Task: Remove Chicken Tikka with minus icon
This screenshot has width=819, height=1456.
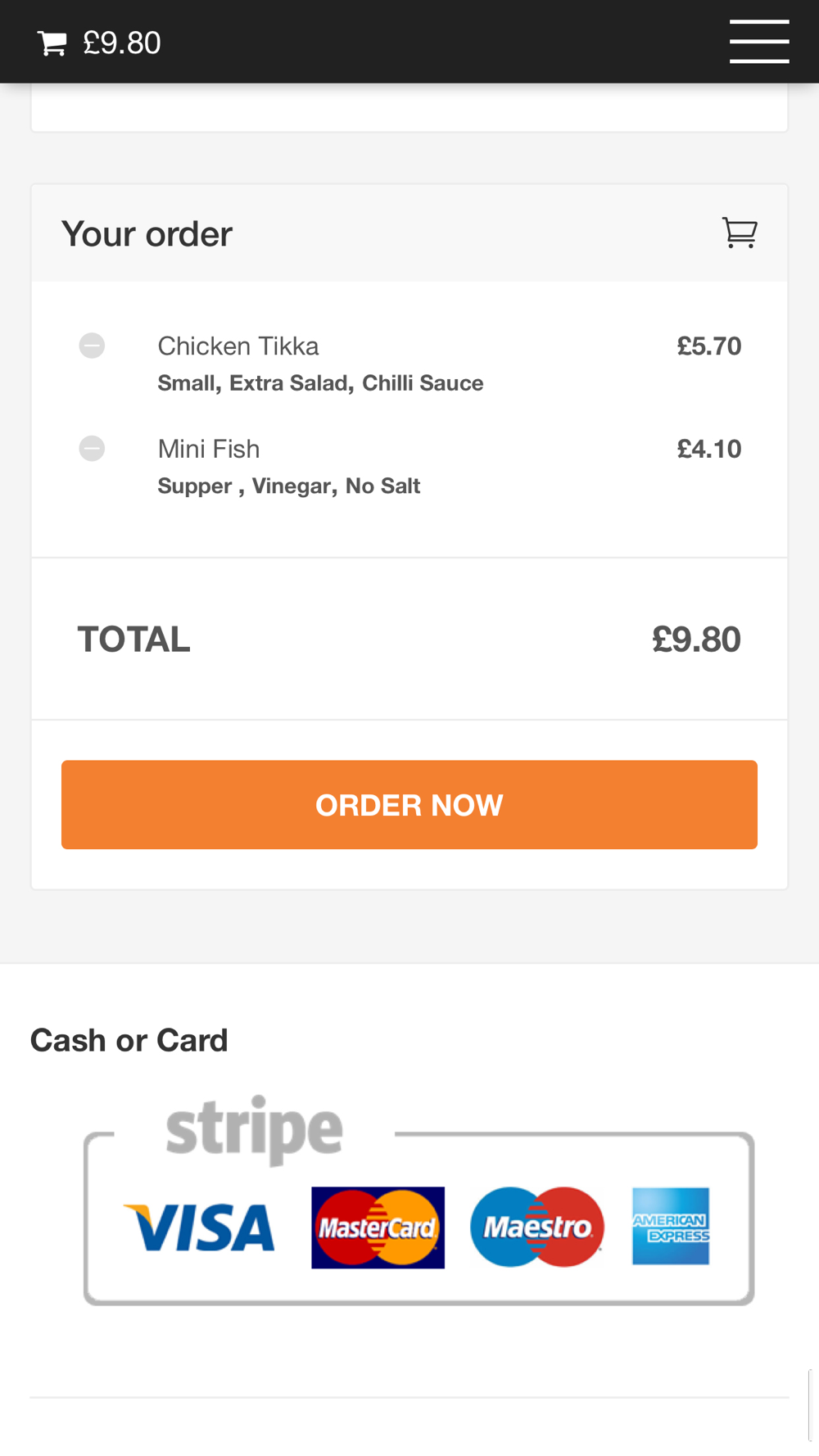Action: (x=92, y=346)
